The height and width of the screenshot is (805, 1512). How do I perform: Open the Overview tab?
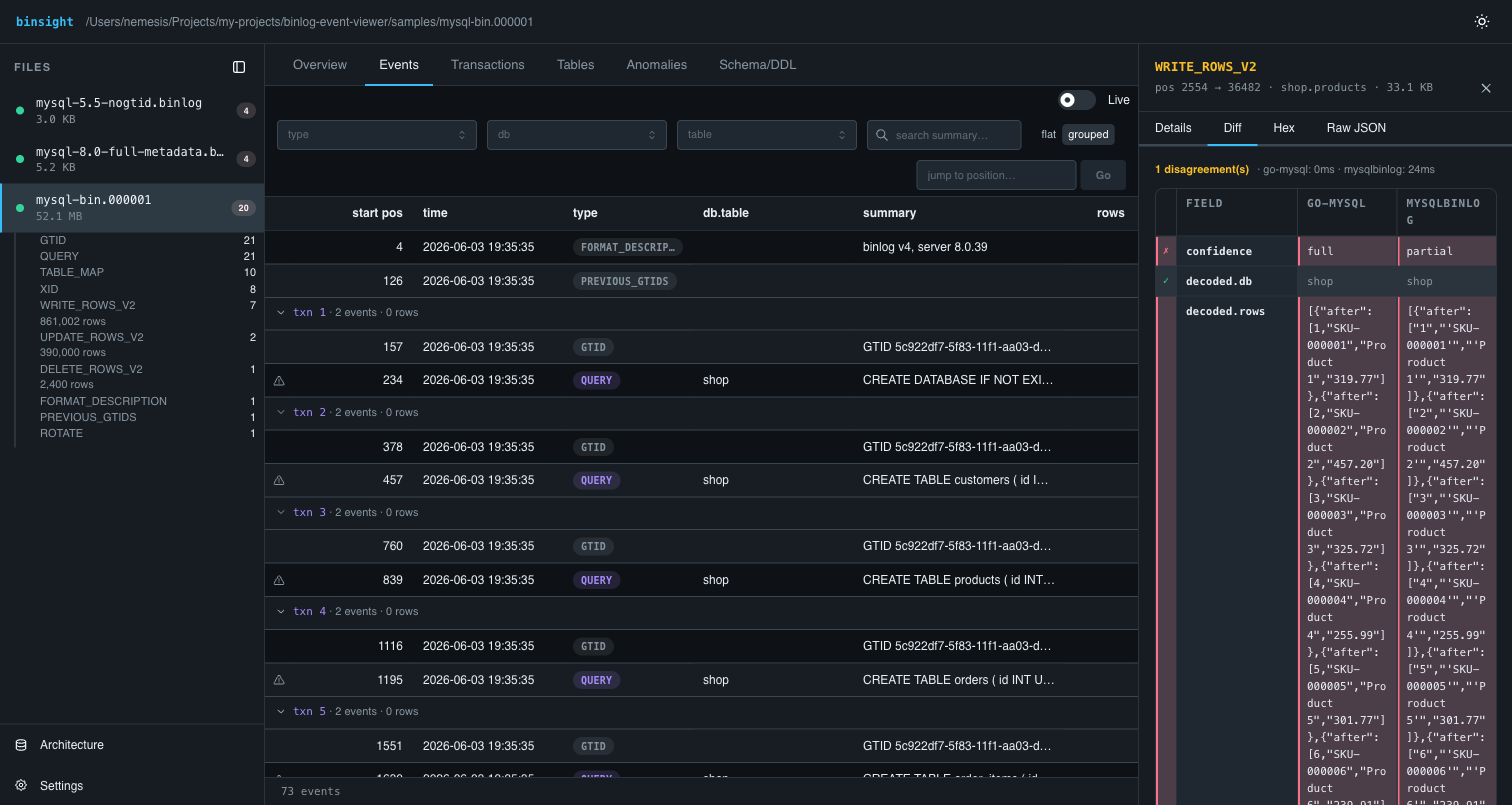pyautogui.click(x=320, y=65)
